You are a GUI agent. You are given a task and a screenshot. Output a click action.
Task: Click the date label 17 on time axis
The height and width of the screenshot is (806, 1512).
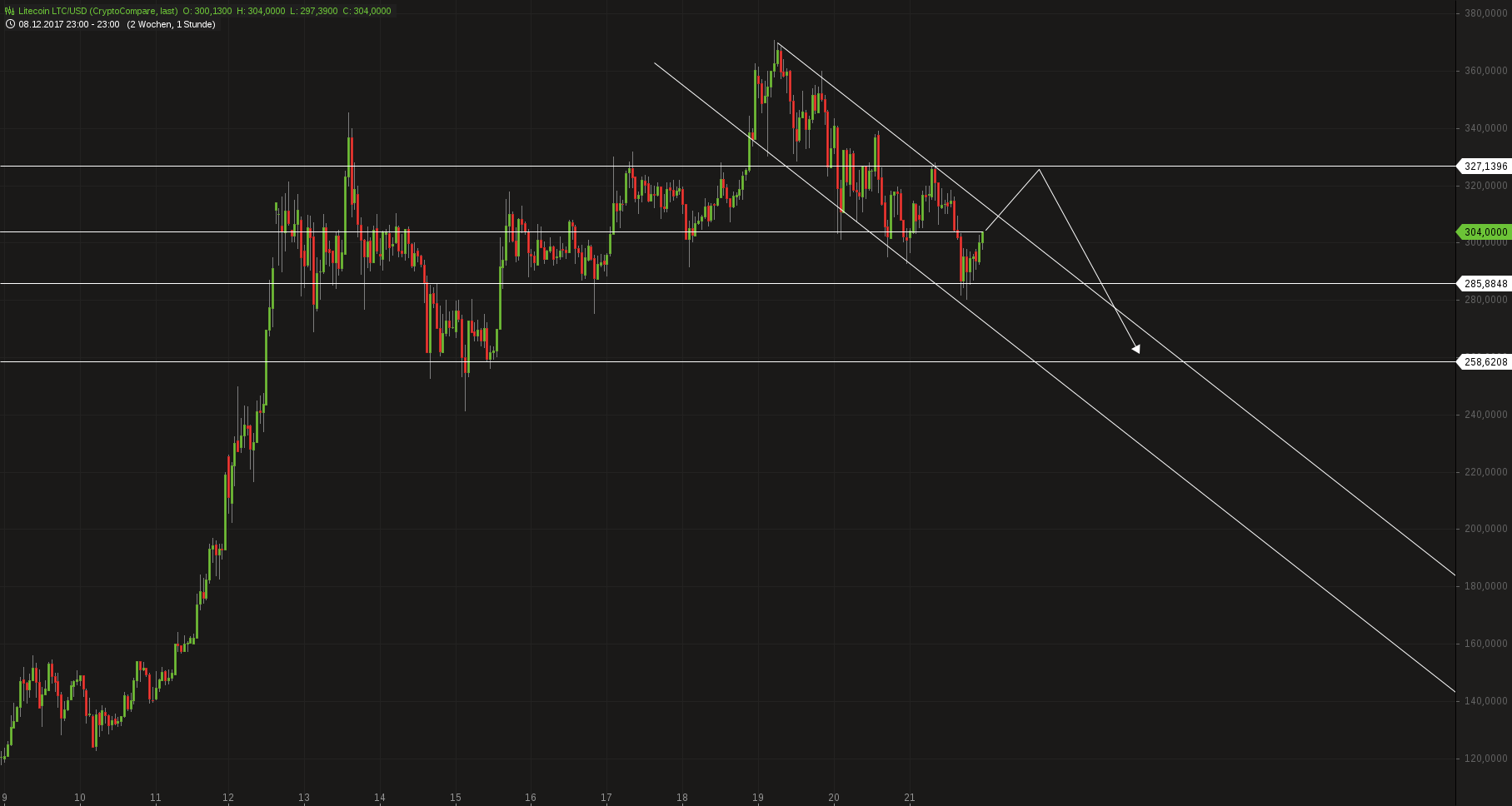pos(606,798)
